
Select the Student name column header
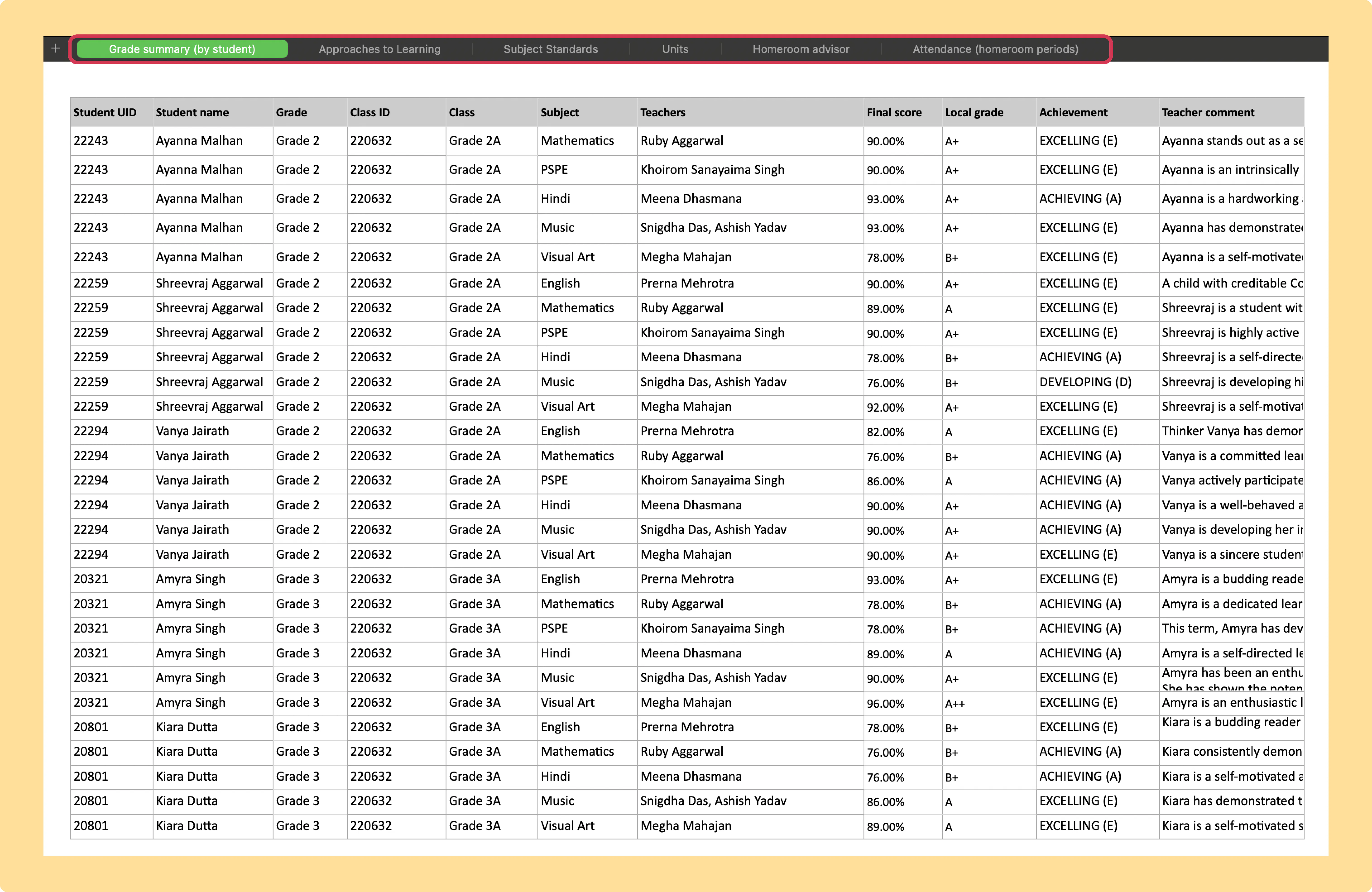pos(213,113)
